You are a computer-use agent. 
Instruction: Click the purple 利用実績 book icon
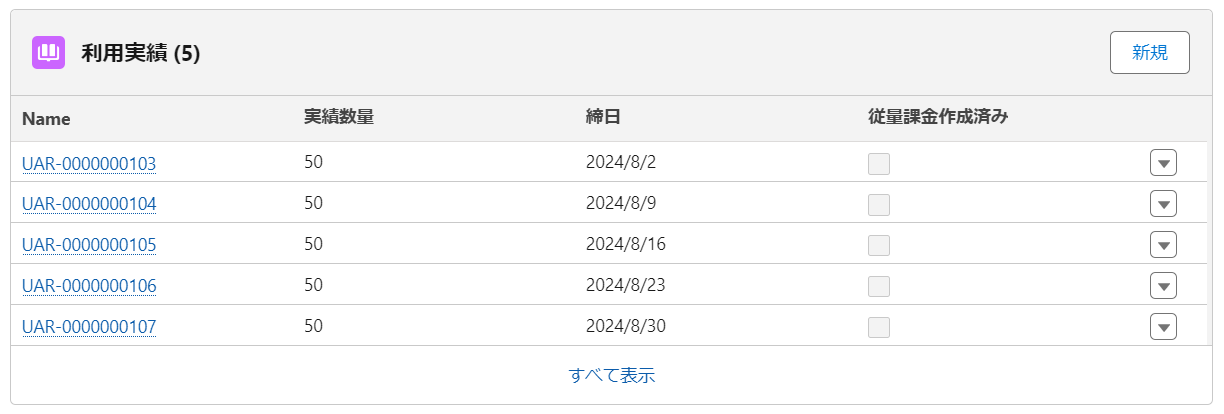pyautogui.click(x=48, y=53)
